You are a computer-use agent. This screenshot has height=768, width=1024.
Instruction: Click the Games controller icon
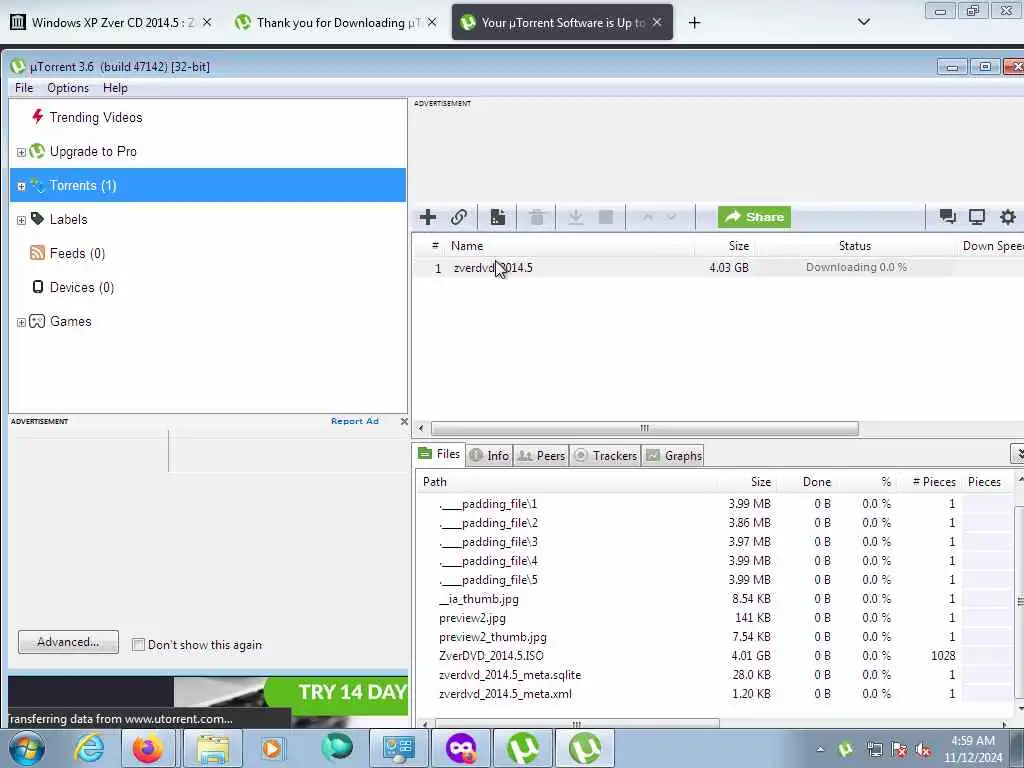pyautogui.click(x=37, y=321)
